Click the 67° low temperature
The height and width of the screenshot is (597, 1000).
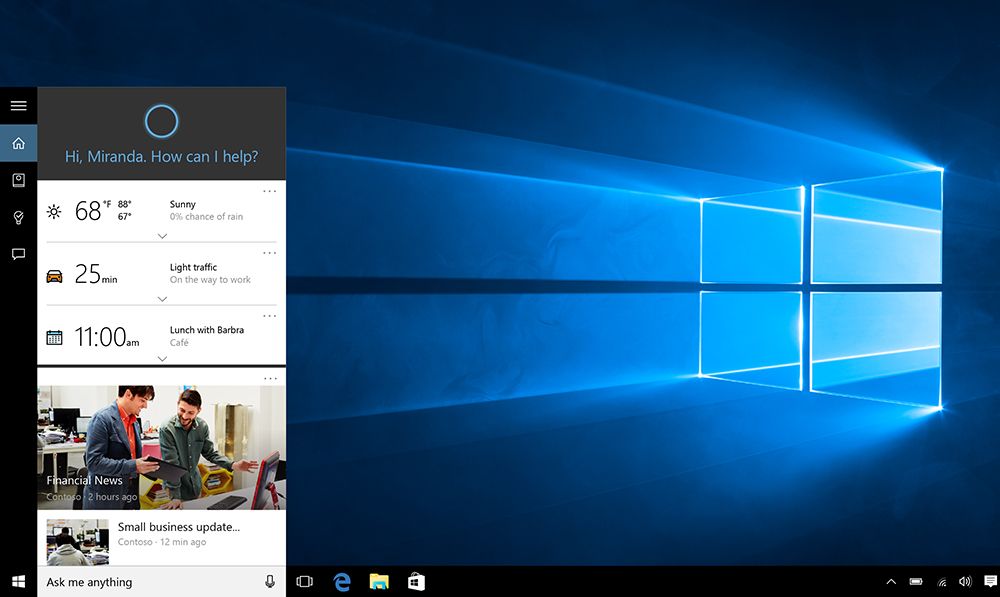(124, 216)
